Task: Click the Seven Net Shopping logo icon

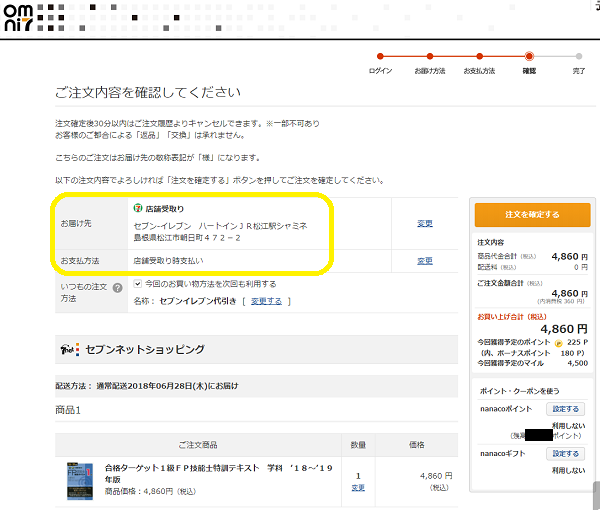Action: (x=70, y=349)
